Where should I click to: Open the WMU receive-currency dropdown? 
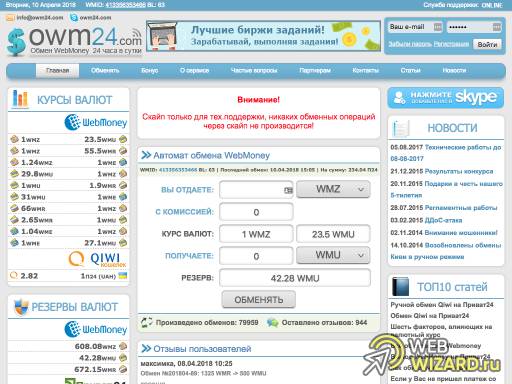pyautogui.click(x=333, y=255)
